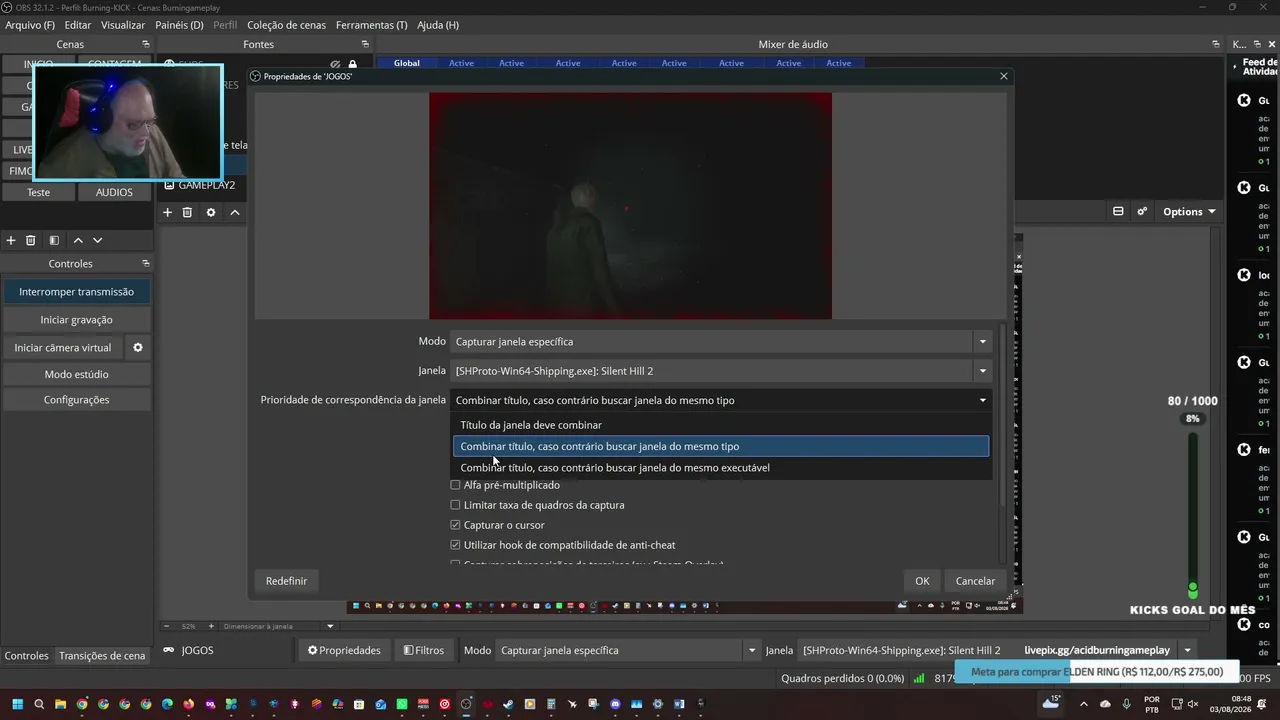
Task: Click Interromper transmissão
Action: pyautogui.click(x=76, y=292)
